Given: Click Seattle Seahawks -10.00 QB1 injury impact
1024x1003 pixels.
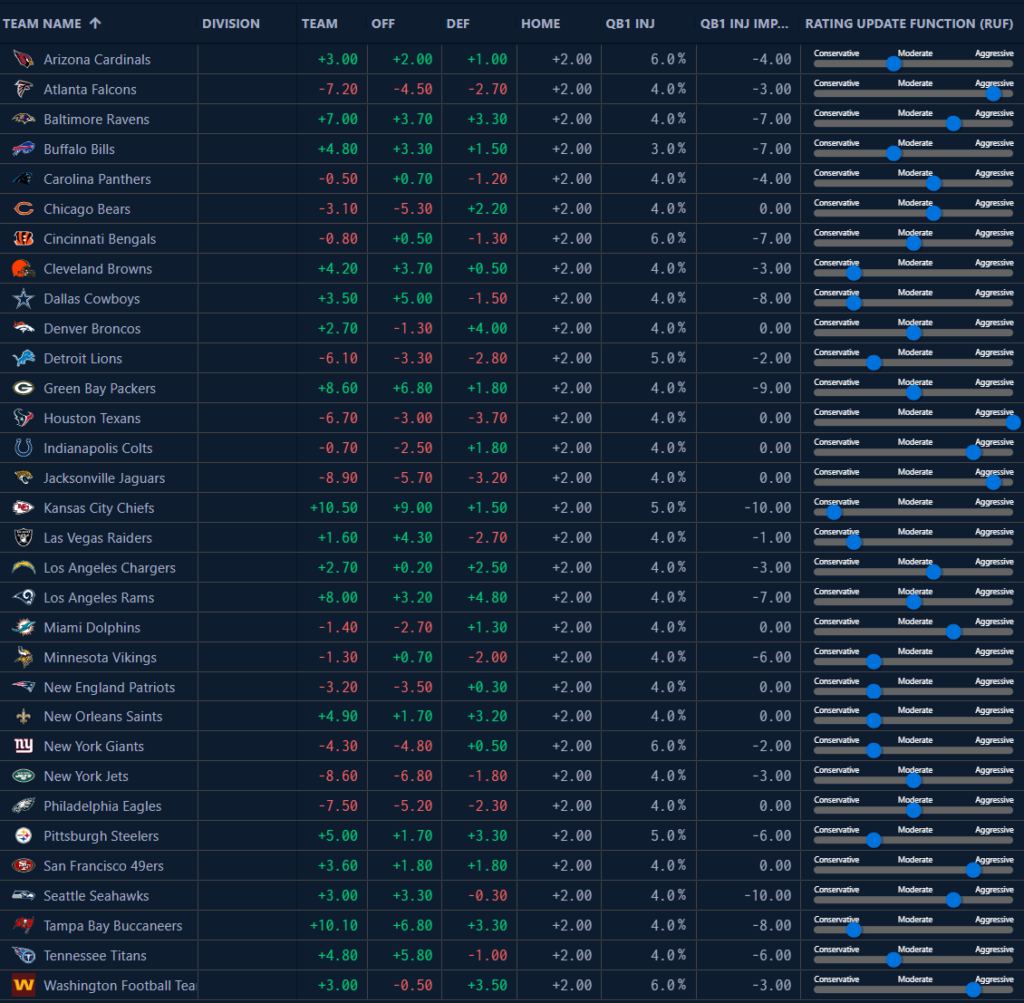Looking at the screenshot, I should point(768,896).
